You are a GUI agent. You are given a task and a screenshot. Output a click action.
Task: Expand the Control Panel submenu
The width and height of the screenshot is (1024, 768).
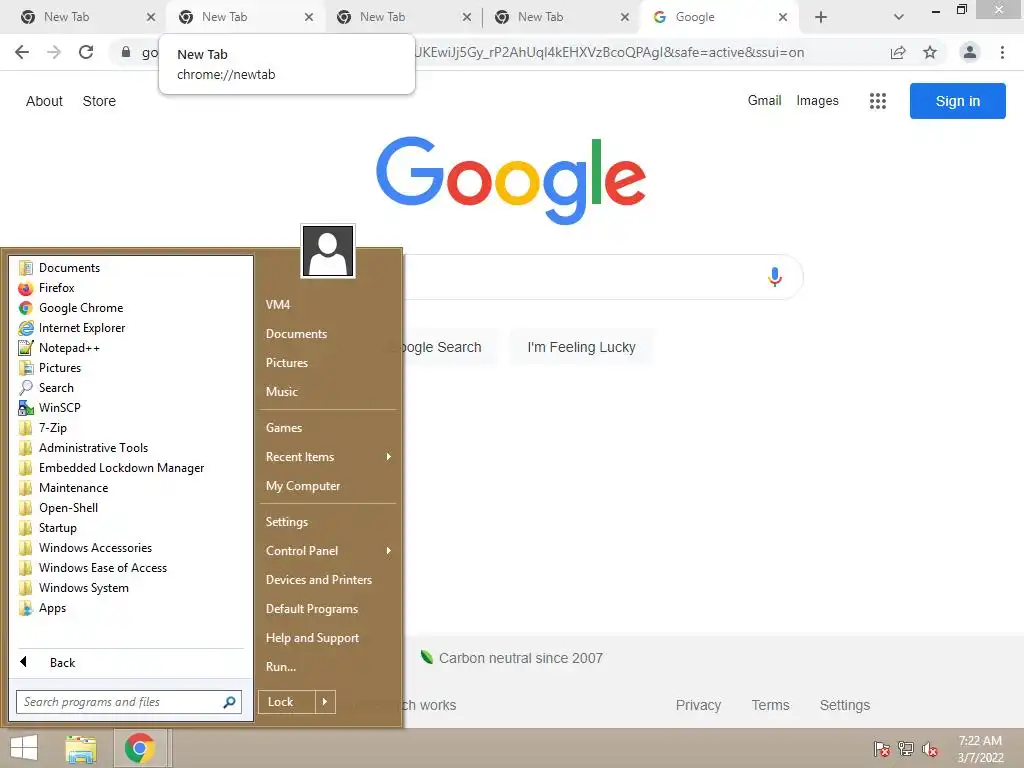point(328,551)
